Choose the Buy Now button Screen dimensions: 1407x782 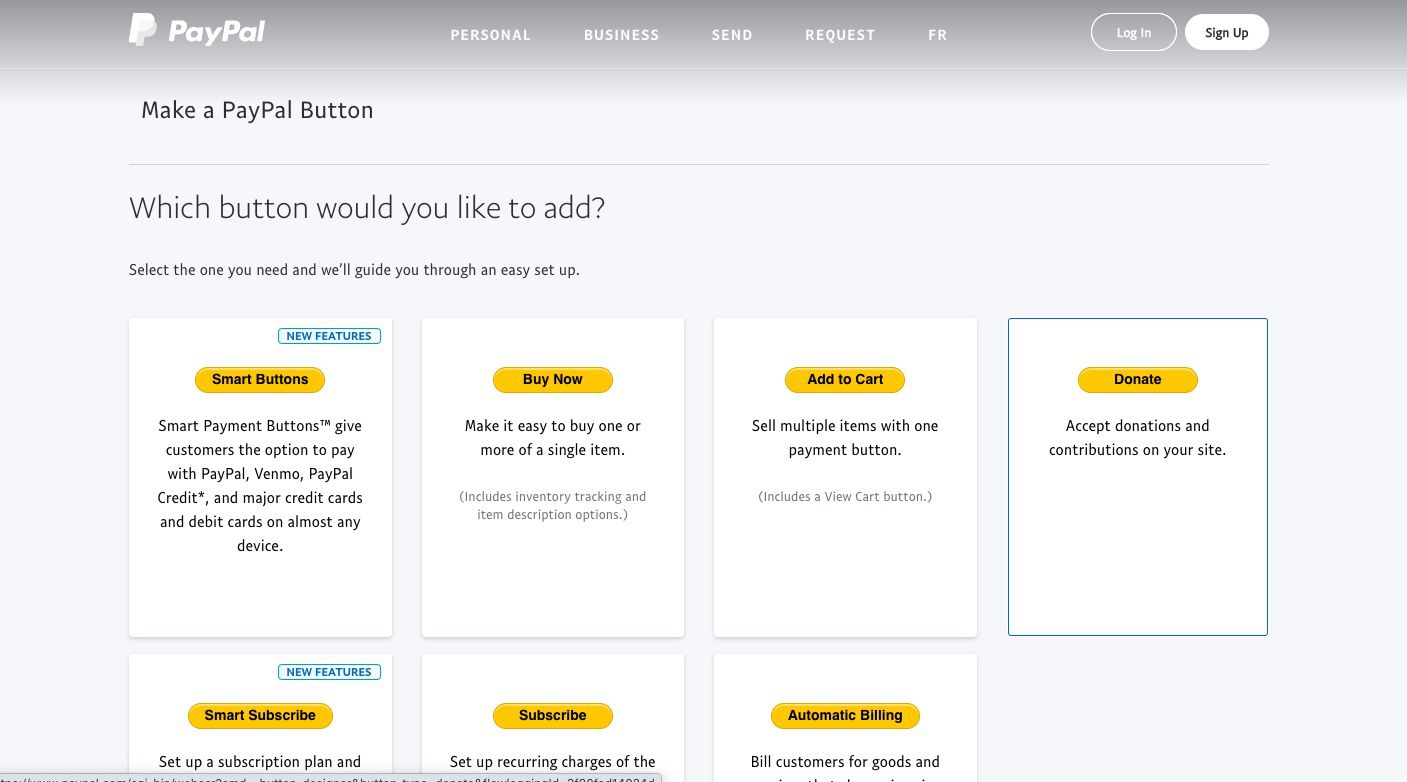553,380
